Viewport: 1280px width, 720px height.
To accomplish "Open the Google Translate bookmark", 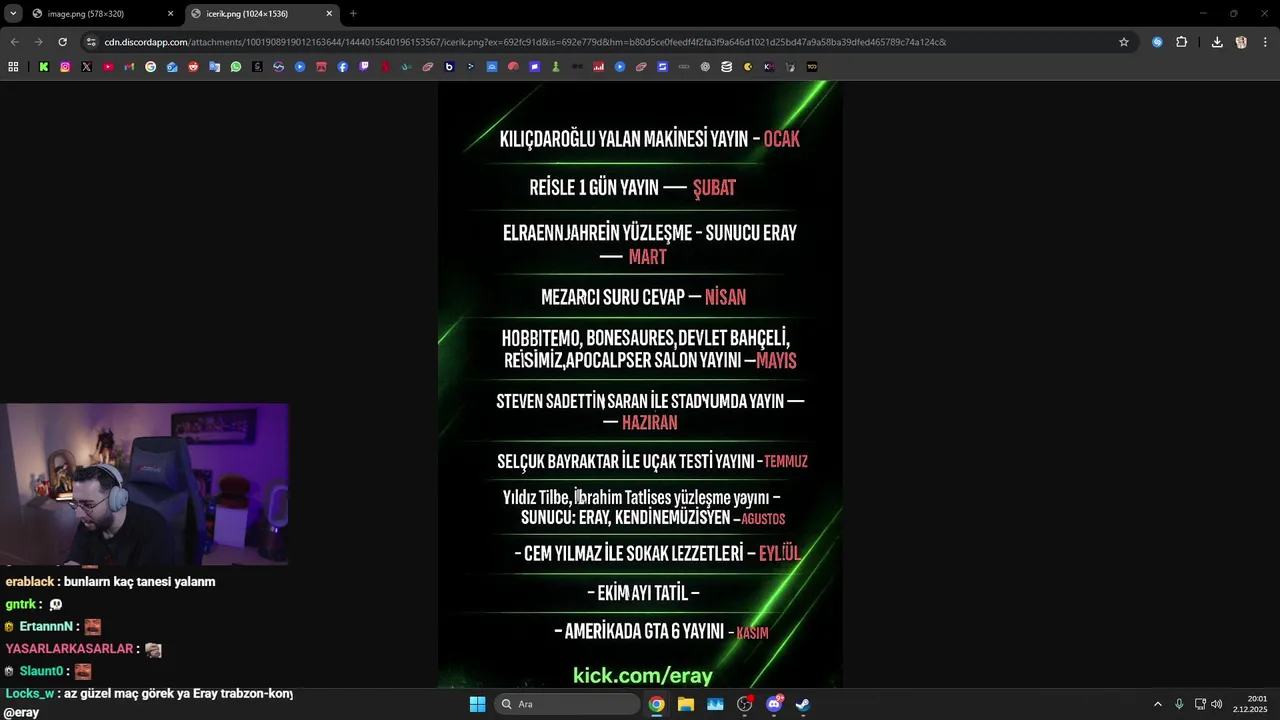I will 214,67.
